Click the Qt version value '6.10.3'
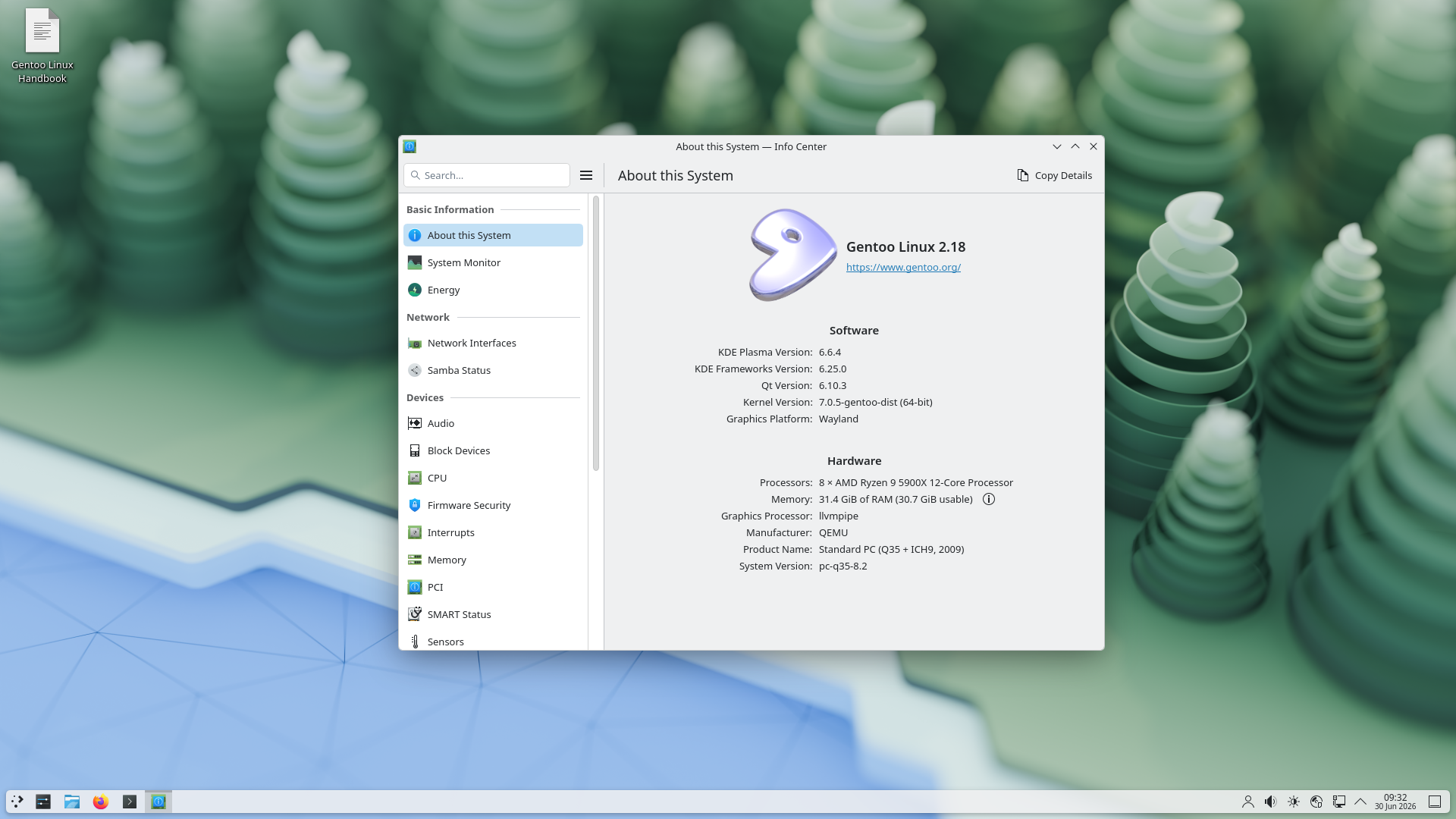This screenshot has height=819, width=1456. (x=833, y=385)
